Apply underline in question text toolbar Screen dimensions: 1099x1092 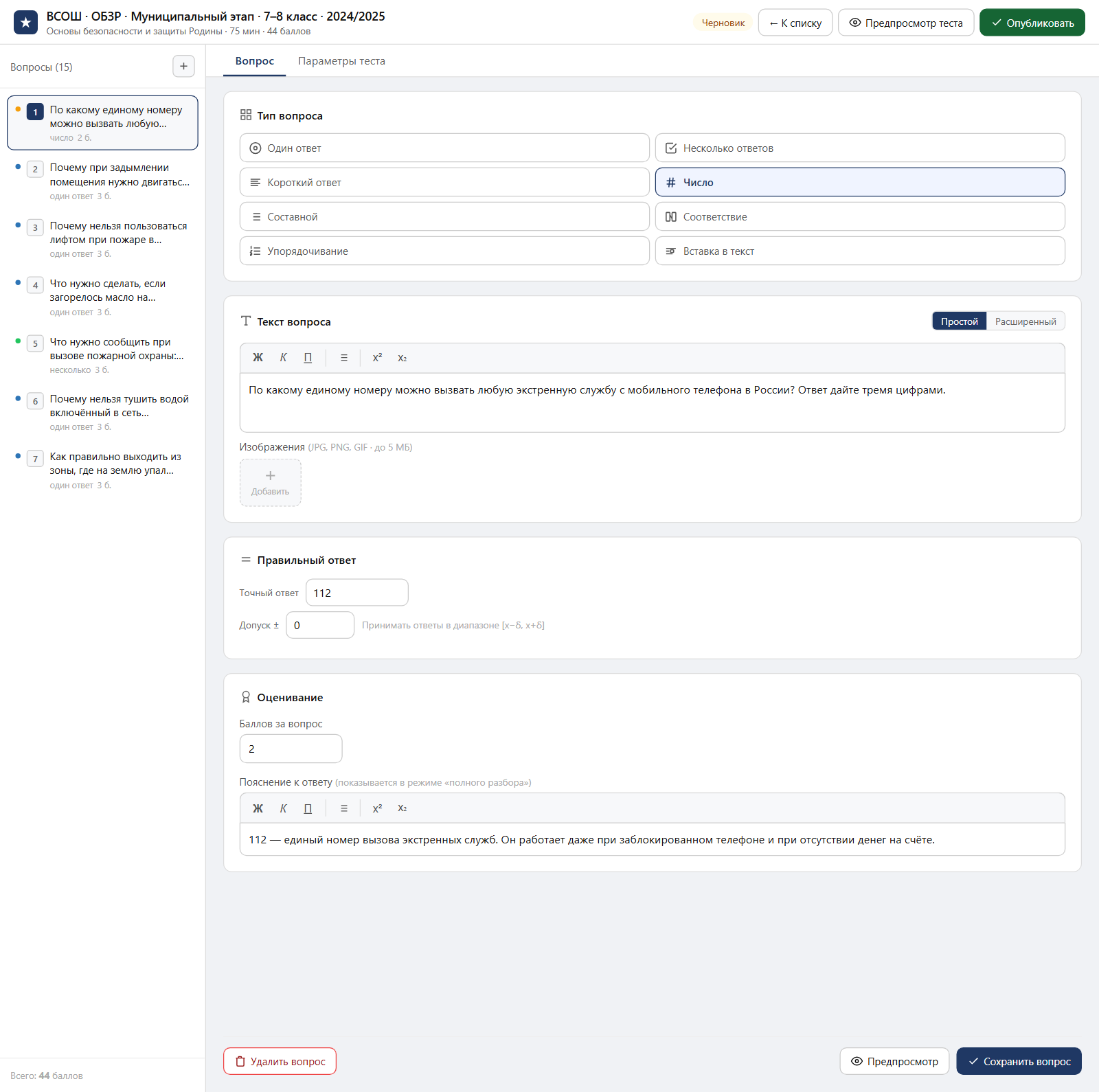coord(308,358)
